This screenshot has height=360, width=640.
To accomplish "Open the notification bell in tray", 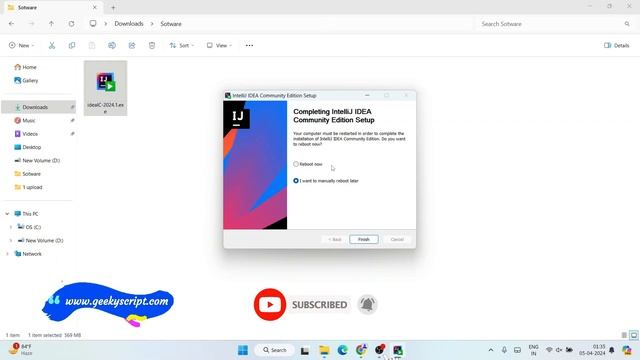I will point(611,350).
